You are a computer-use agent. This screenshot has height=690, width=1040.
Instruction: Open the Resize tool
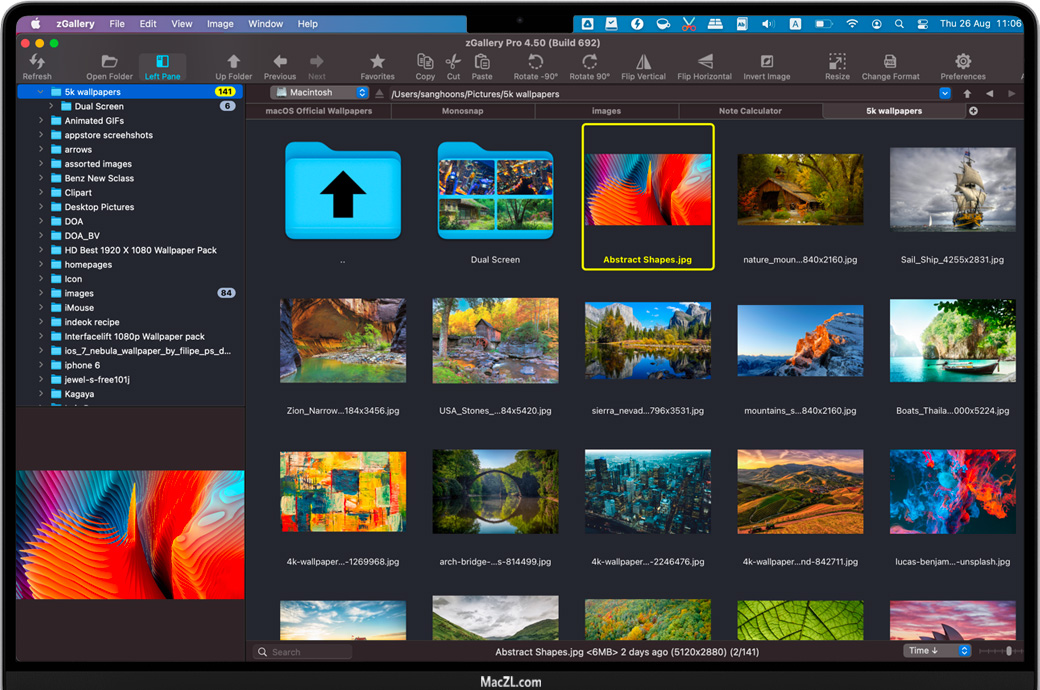point(837,62)
